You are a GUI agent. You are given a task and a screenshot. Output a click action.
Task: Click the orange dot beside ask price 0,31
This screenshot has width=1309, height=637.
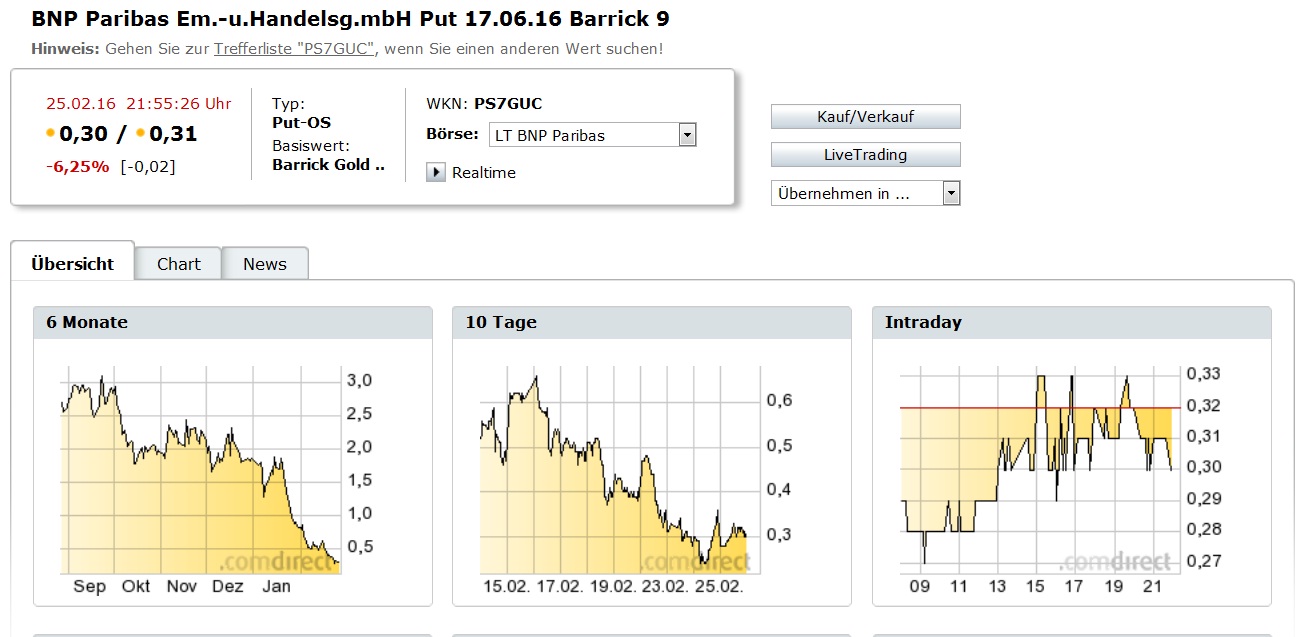pyautogui.click(x=141, y=133)
